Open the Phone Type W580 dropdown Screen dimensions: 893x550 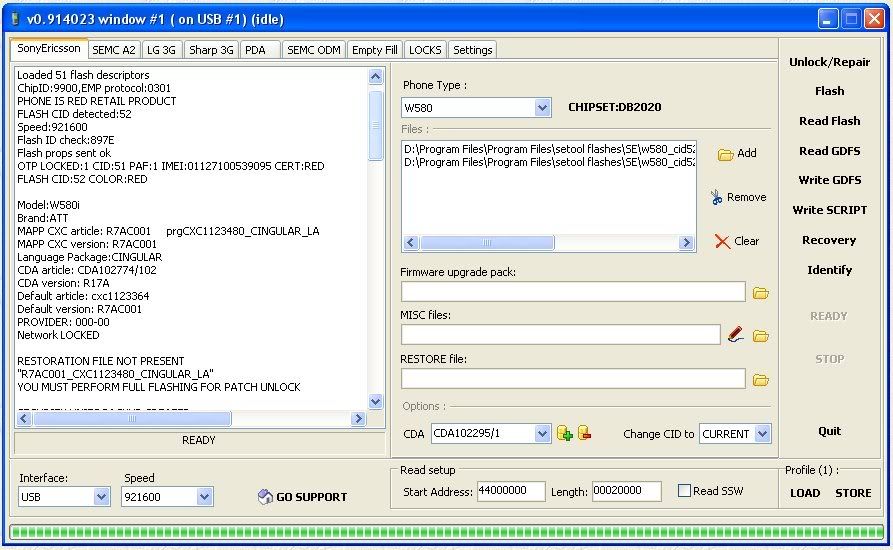542,107
